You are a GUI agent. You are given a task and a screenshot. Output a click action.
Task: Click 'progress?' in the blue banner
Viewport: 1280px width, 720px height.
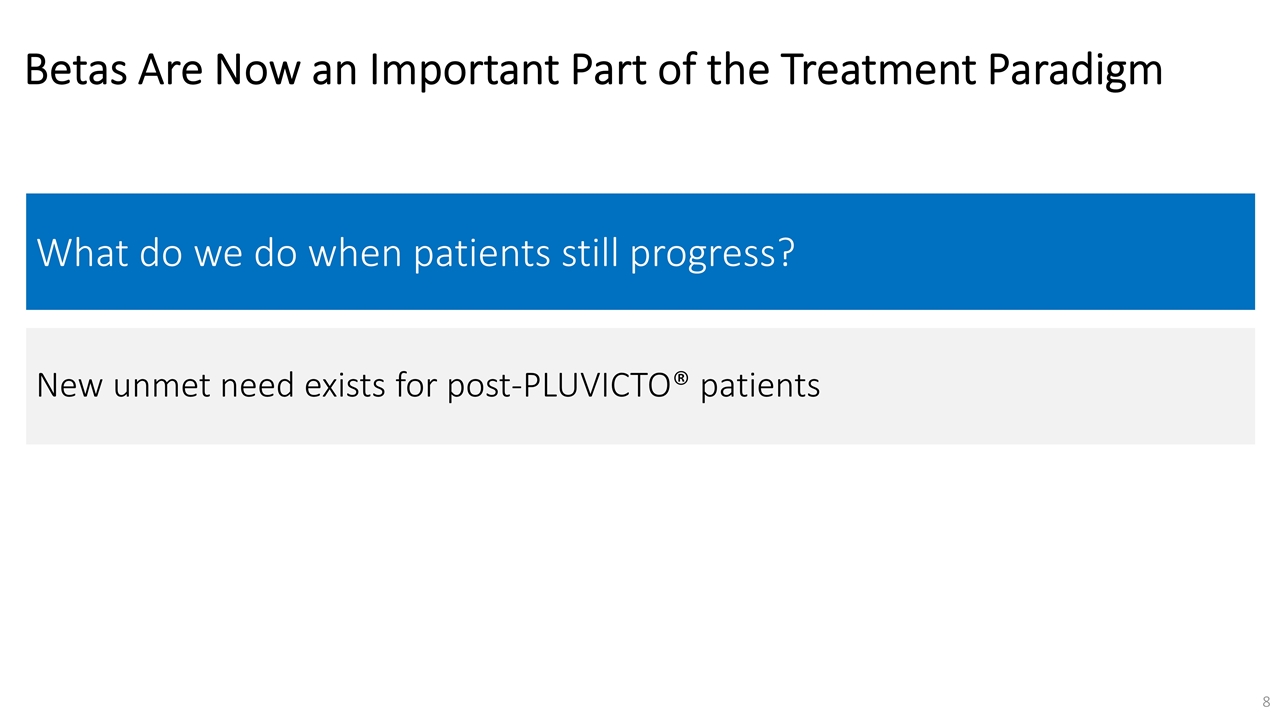(x=711, y=254)
